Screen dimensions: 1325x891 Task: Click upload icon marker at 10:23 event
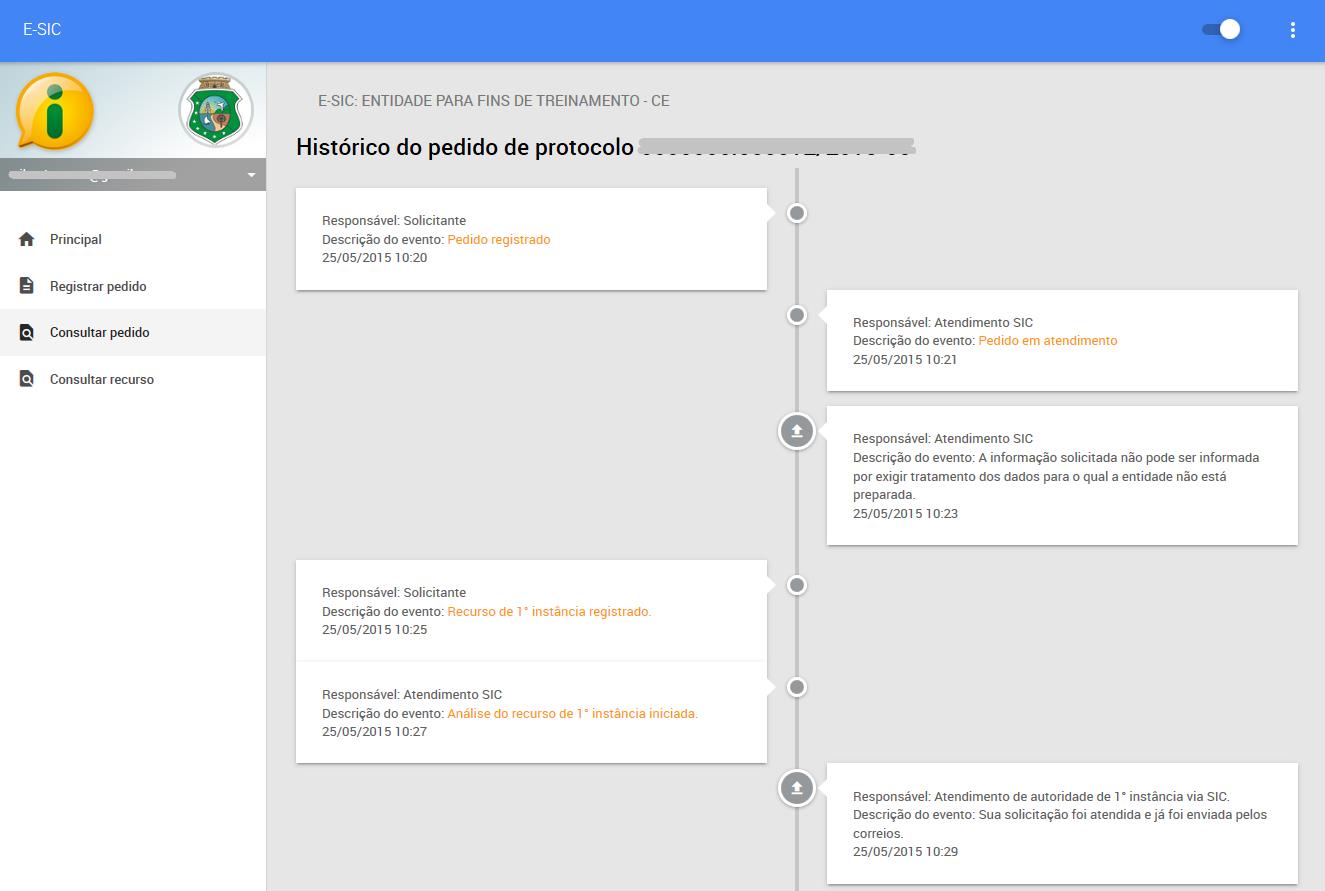[x=797, y=431]
